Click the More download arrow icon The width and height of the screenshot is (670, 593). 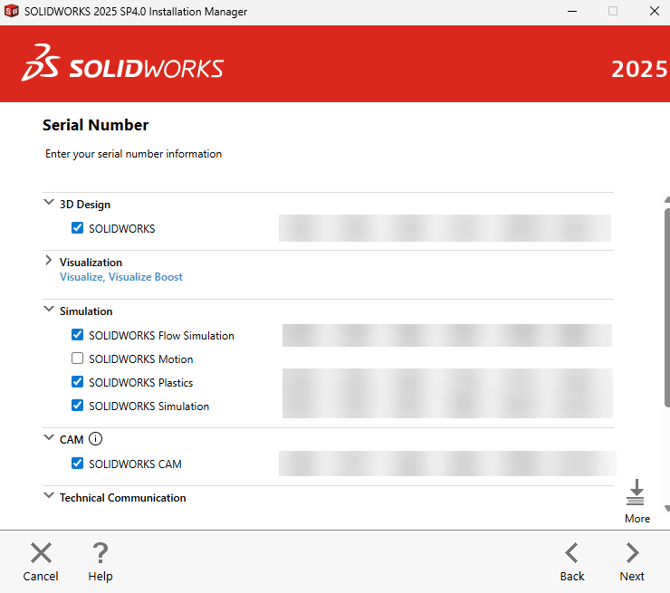click(x=636, y=492)
